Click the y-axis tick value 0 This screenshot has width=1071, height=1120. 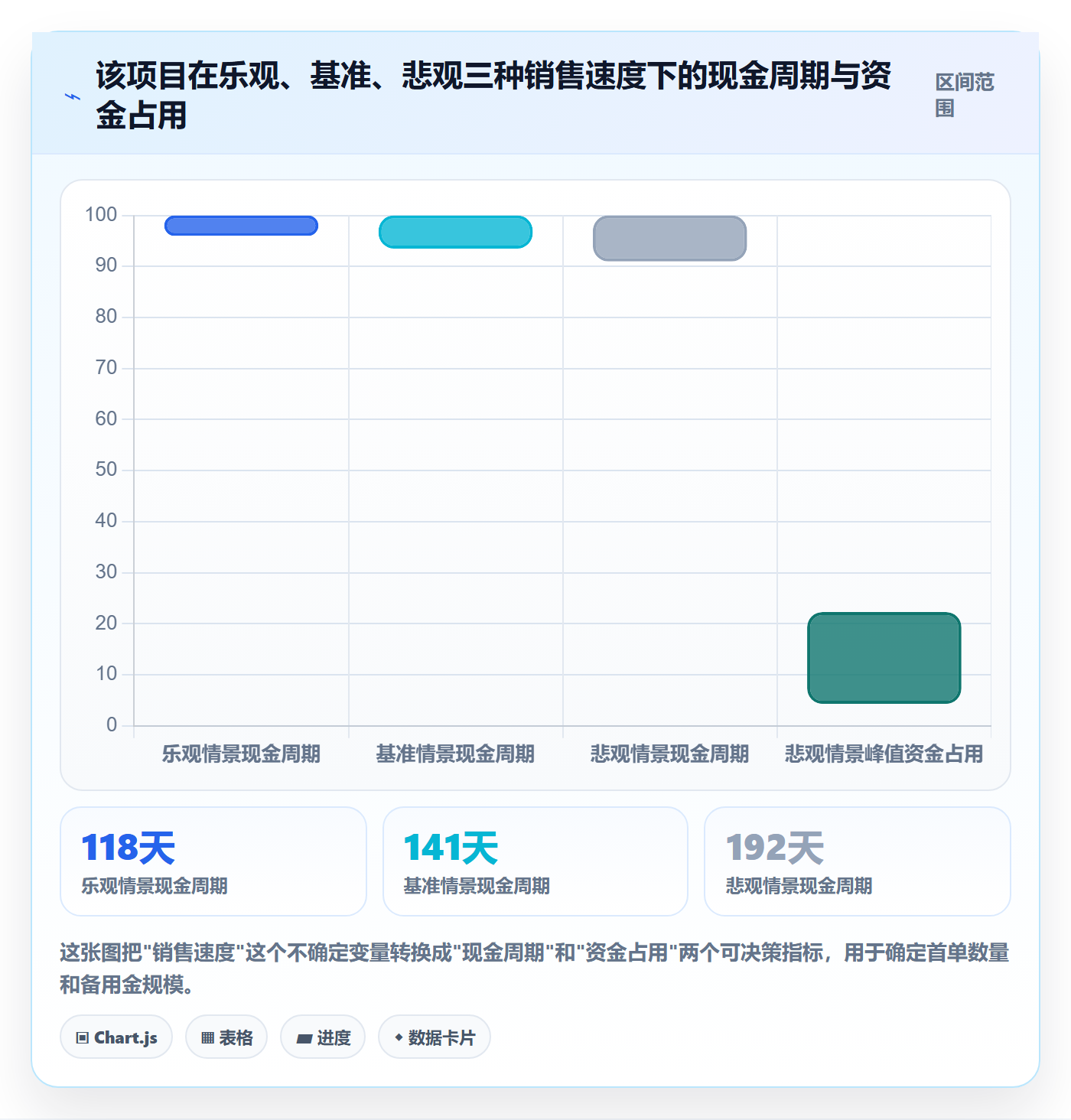112,725
